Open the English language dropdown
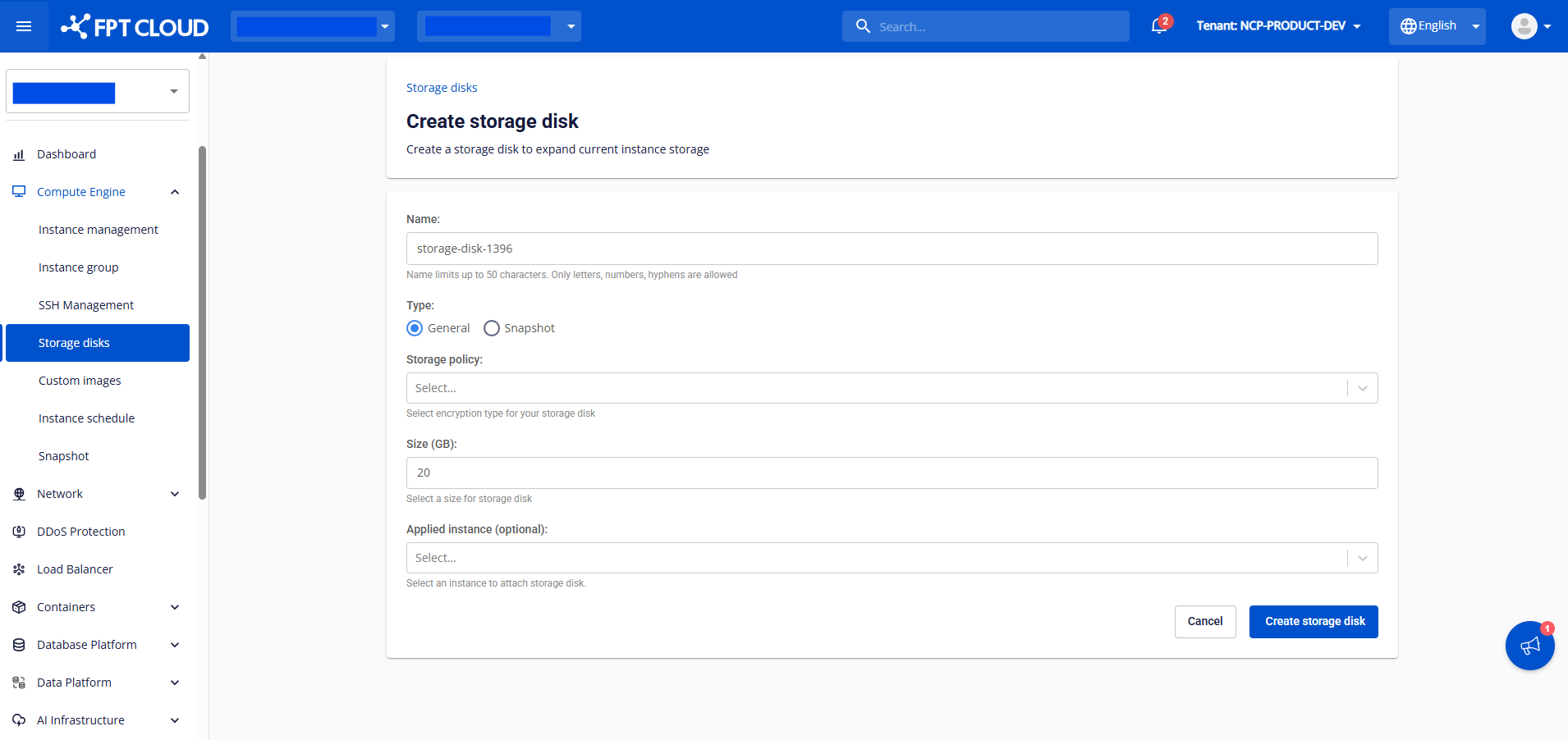 pyautogui.click(x=1437, y=26)
